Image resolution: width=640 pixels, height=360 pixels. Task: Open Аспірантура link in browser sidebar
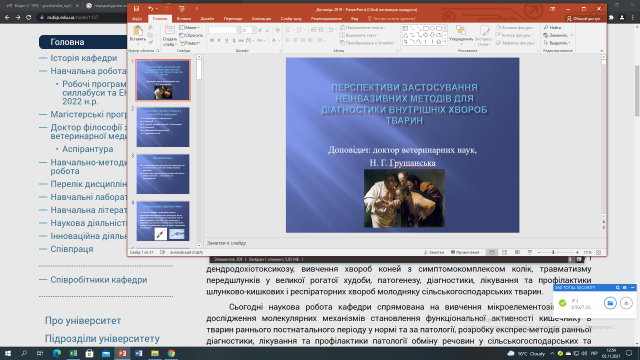click(88, 149)
